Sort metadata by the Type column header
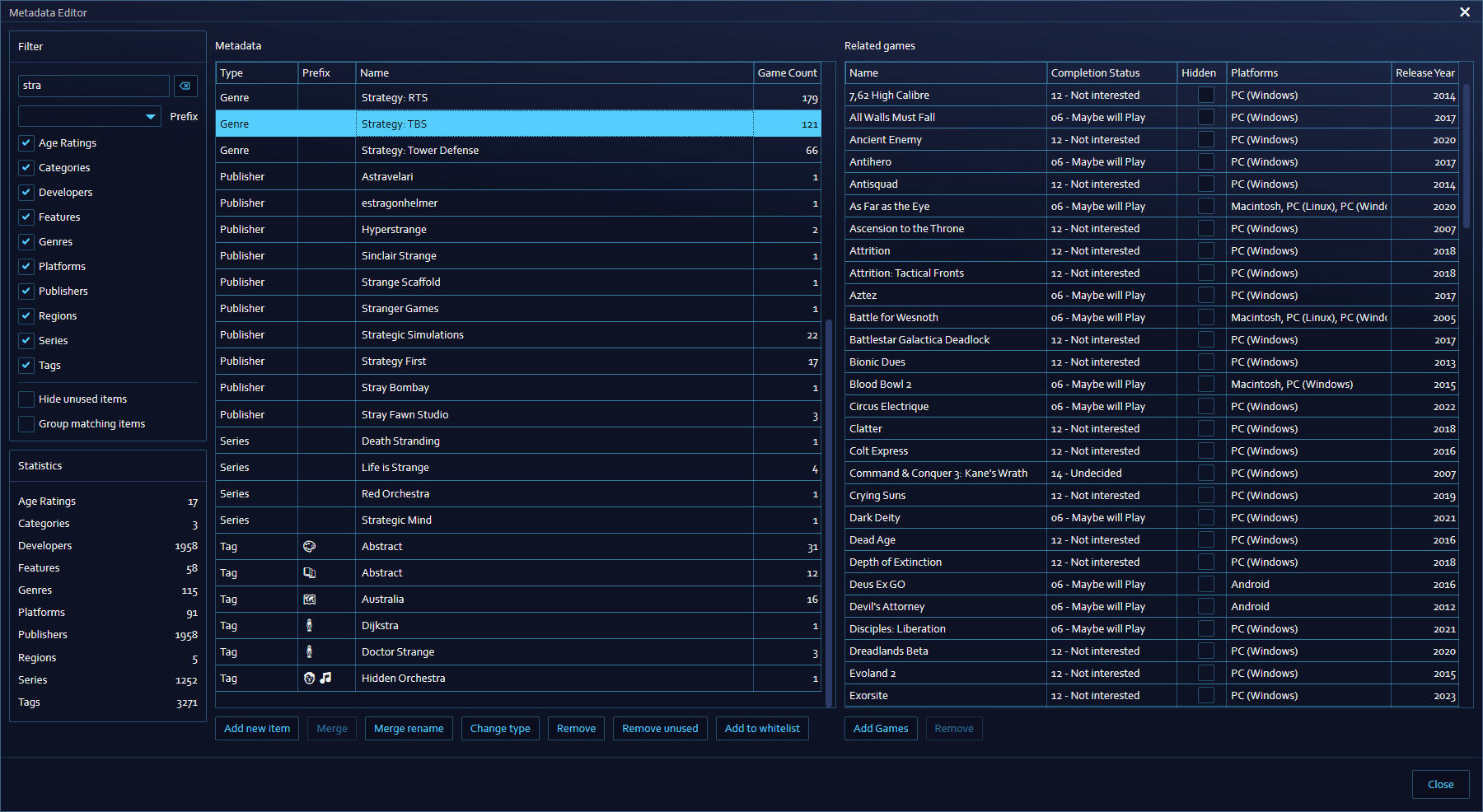The height and width of the screenshot is (812, 1483). pyautogui.click(x=257, y=73)
